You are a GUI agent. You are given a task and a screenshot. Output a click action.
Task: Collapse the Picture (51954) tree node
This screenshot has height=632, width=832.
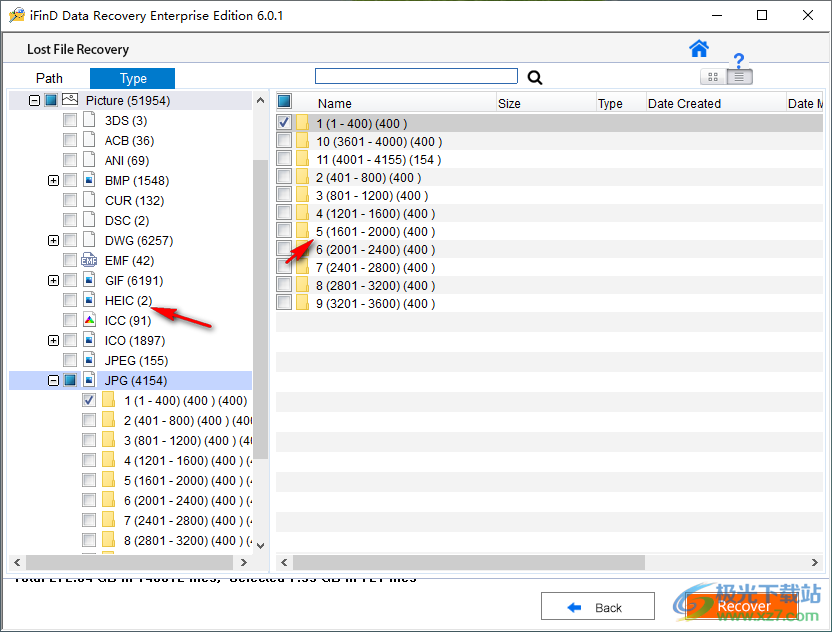pos(34,100)
